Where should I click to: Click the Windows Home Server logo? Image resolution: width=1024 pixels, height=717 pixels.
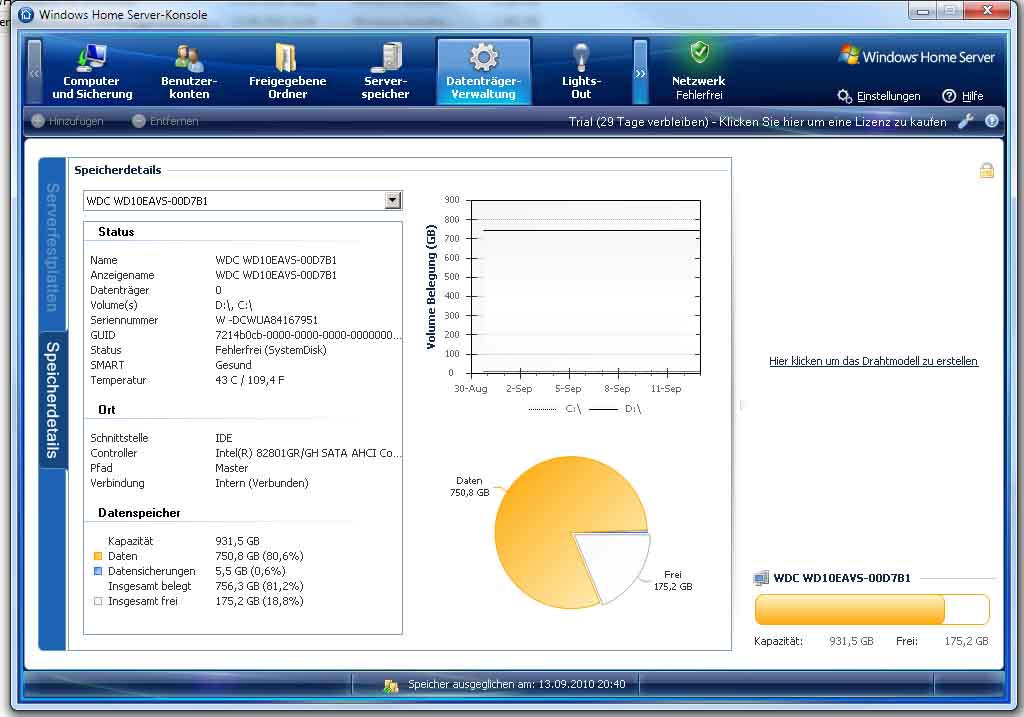pos(917,56)
